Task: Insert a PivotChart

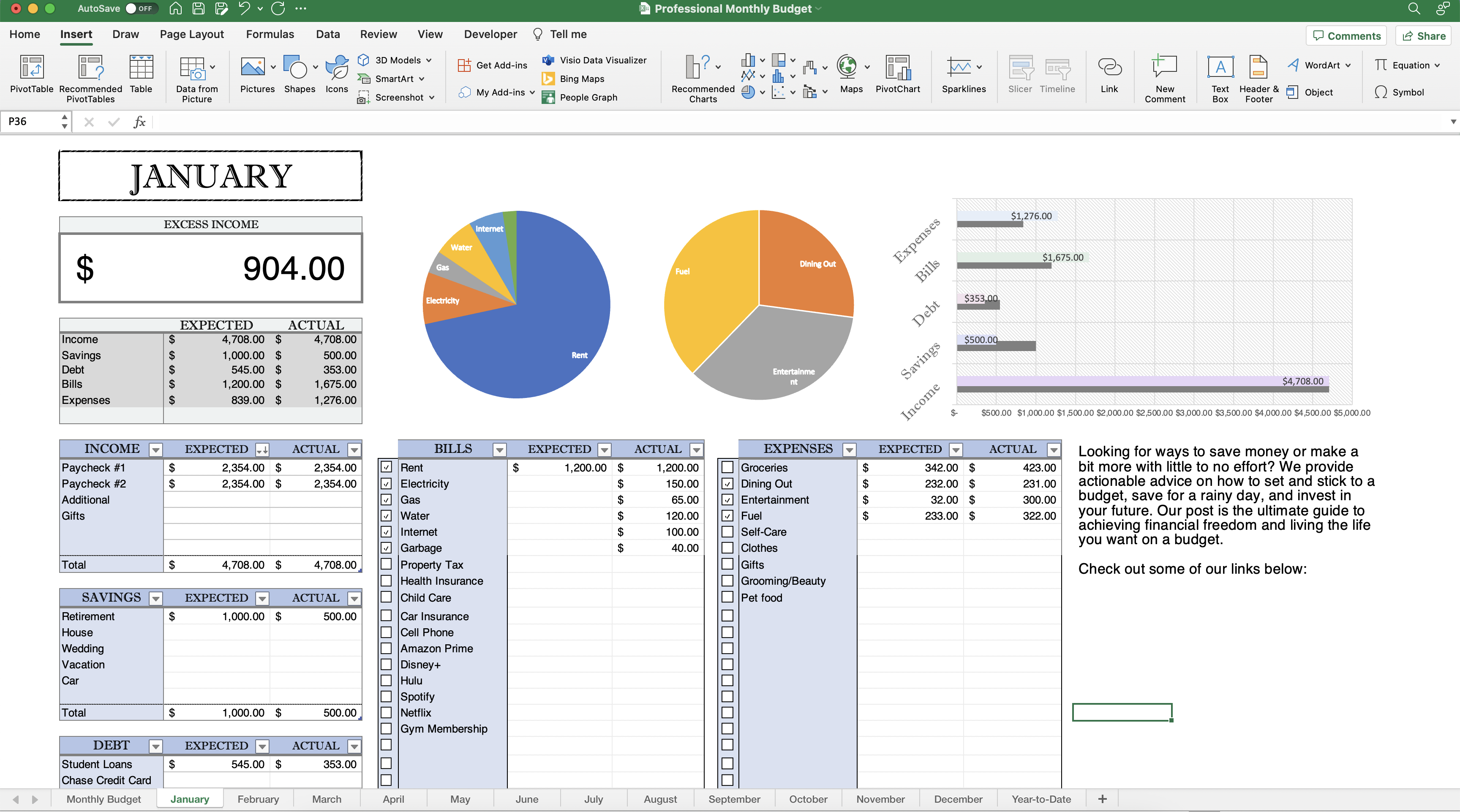Action: 898,68
